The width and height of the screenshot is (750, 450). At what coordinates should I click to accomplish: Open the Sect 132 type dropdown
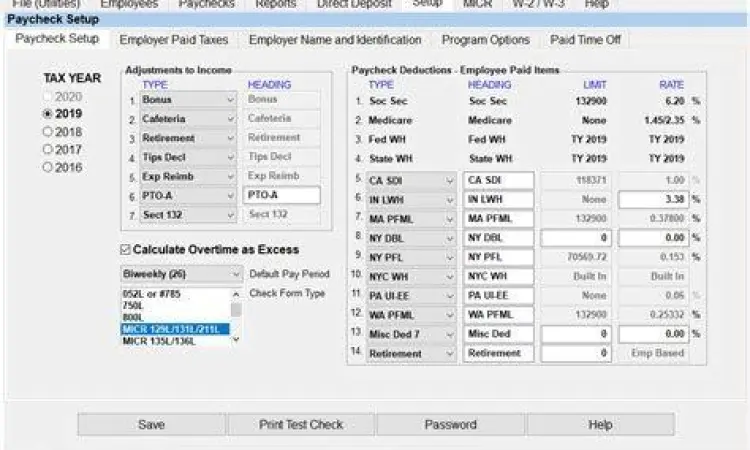click(x=188, y=215)
